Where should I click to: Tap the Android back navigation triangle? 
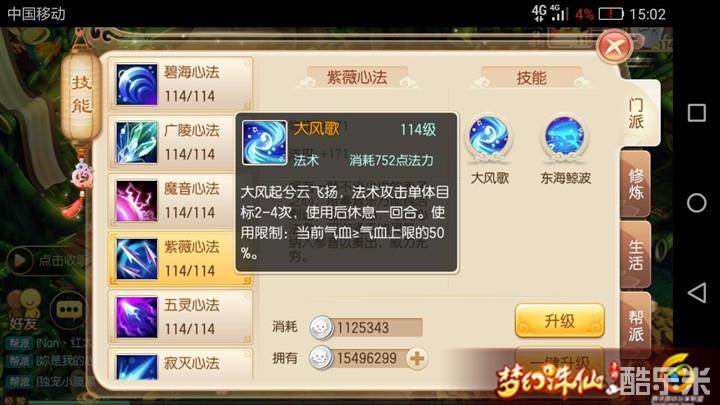pos(696,292)
